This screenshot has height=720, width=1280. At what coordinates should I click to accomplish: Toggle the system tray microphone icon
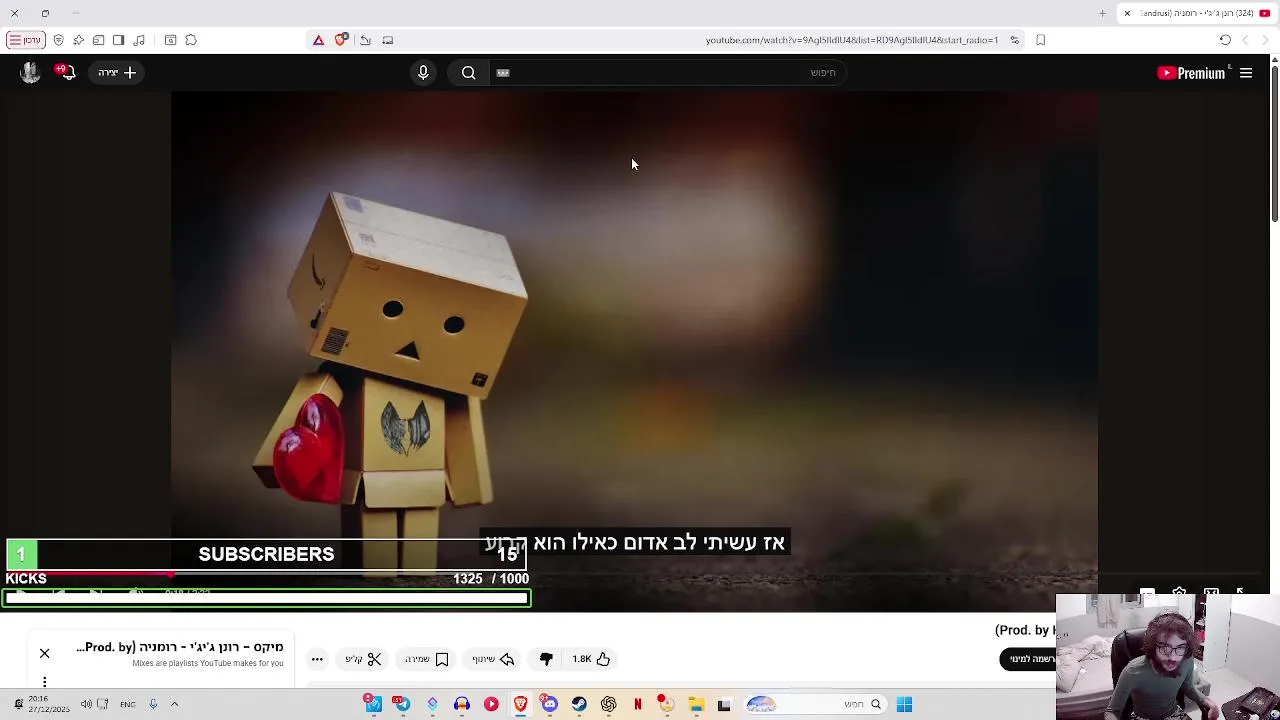pos(153,704)
